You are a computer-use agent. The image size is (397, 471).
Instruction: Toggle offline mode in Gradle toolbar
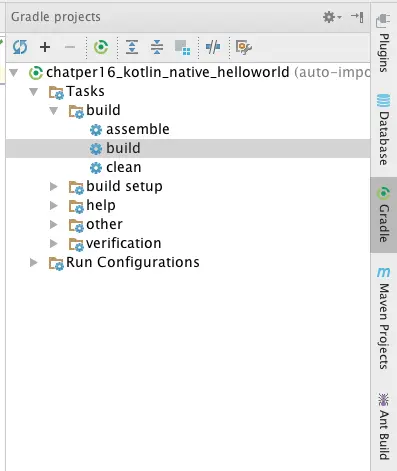point(213,47)
